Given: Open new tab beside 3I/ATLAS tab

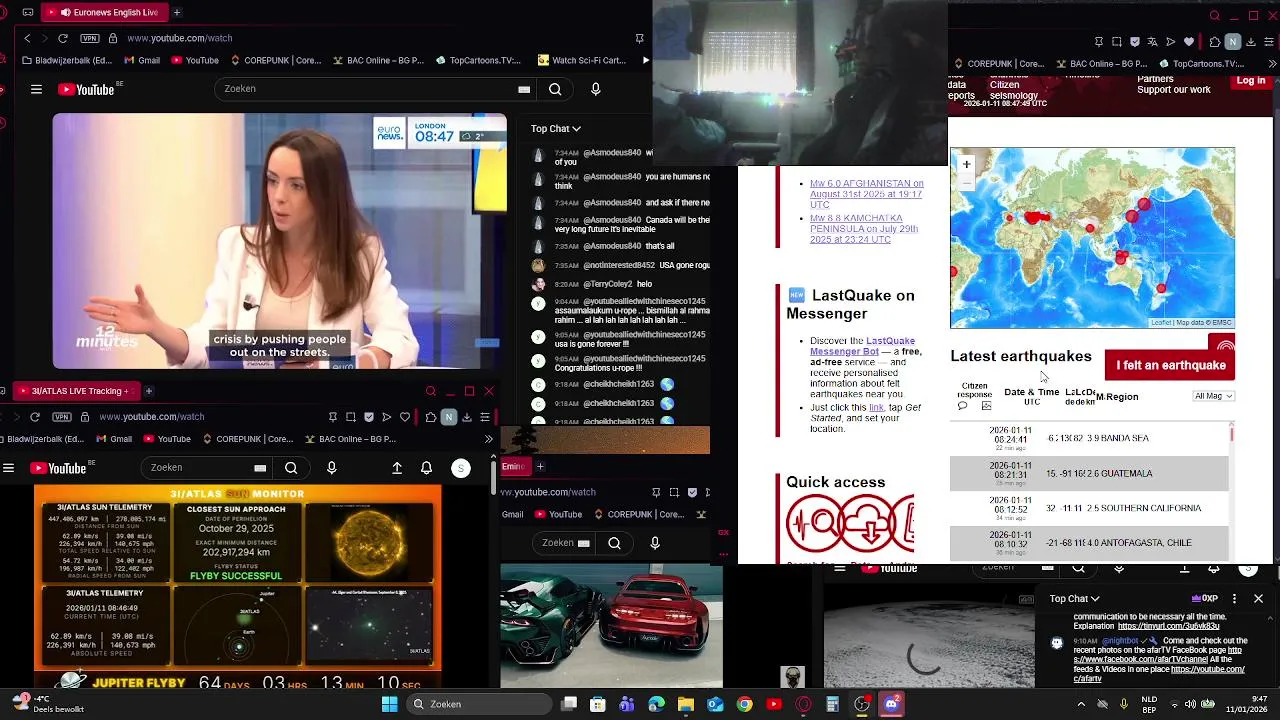Looking at the screenshot, I should 148,391.
